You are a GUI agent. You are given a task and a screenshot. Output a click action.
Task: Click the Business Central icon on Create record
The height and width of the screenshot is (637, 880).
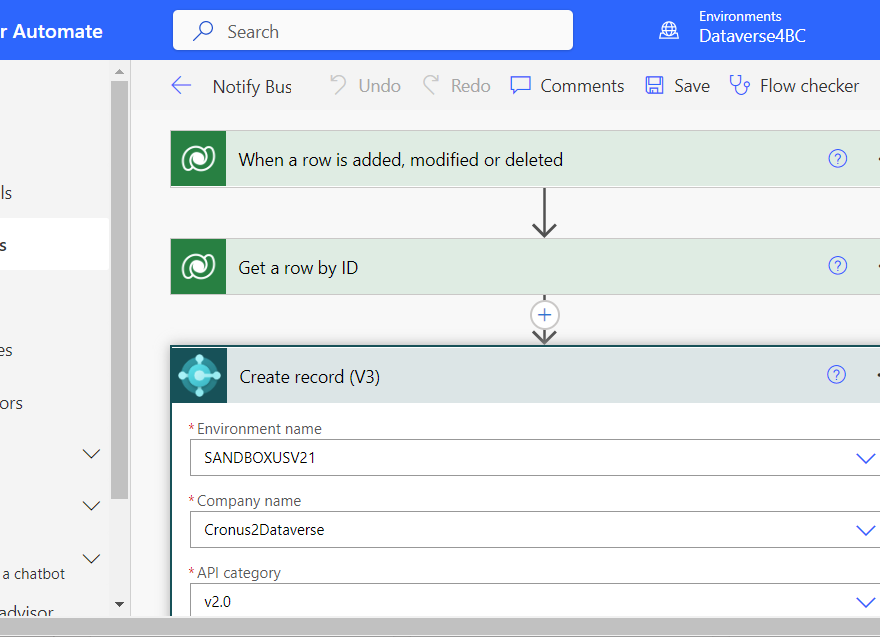[x=199, y=375]
